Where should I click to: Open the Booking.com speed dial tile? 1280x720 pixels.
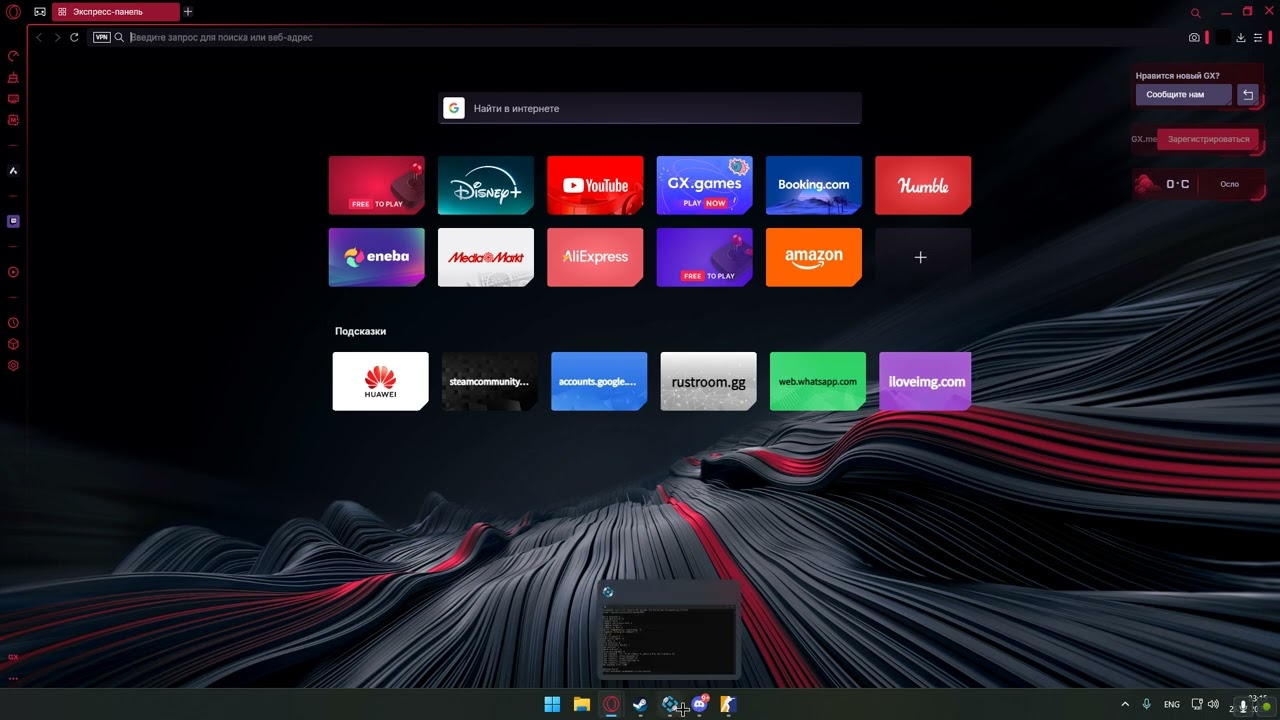[x=814, y=185]
